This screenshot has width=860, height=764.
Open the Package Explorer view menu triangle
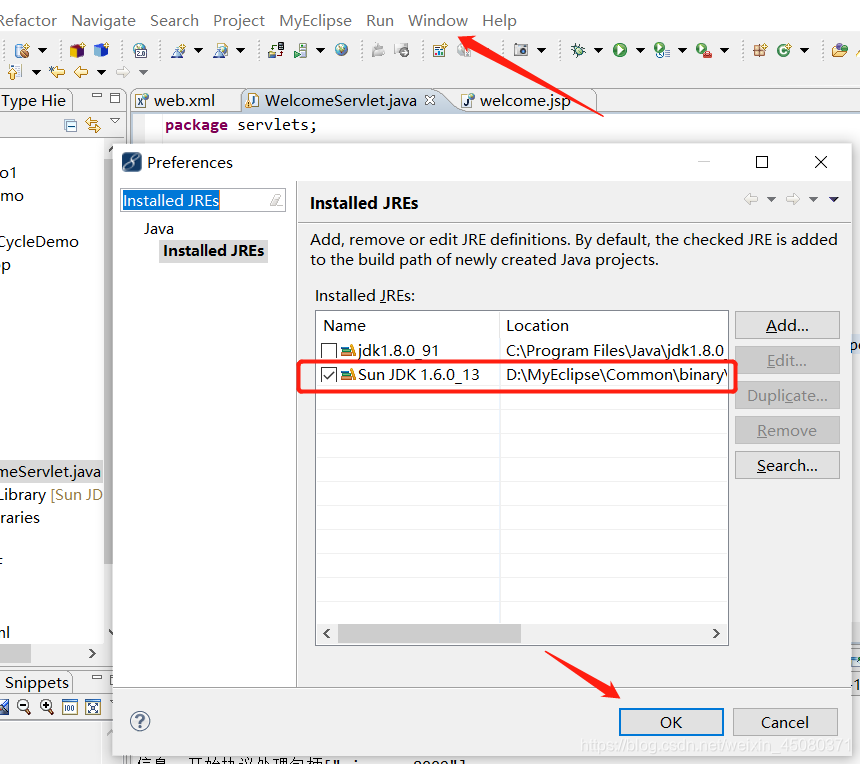coord(115,121)
